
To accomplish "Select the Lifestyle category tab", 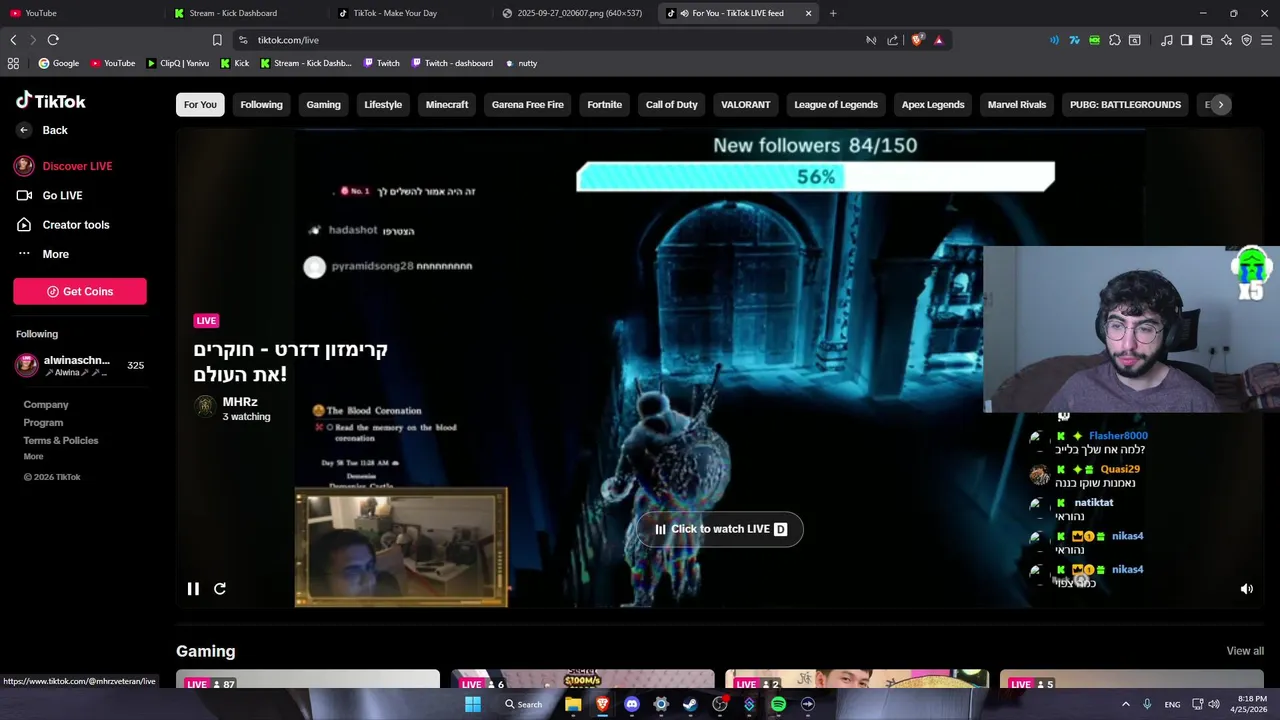I will pos(383,105).
